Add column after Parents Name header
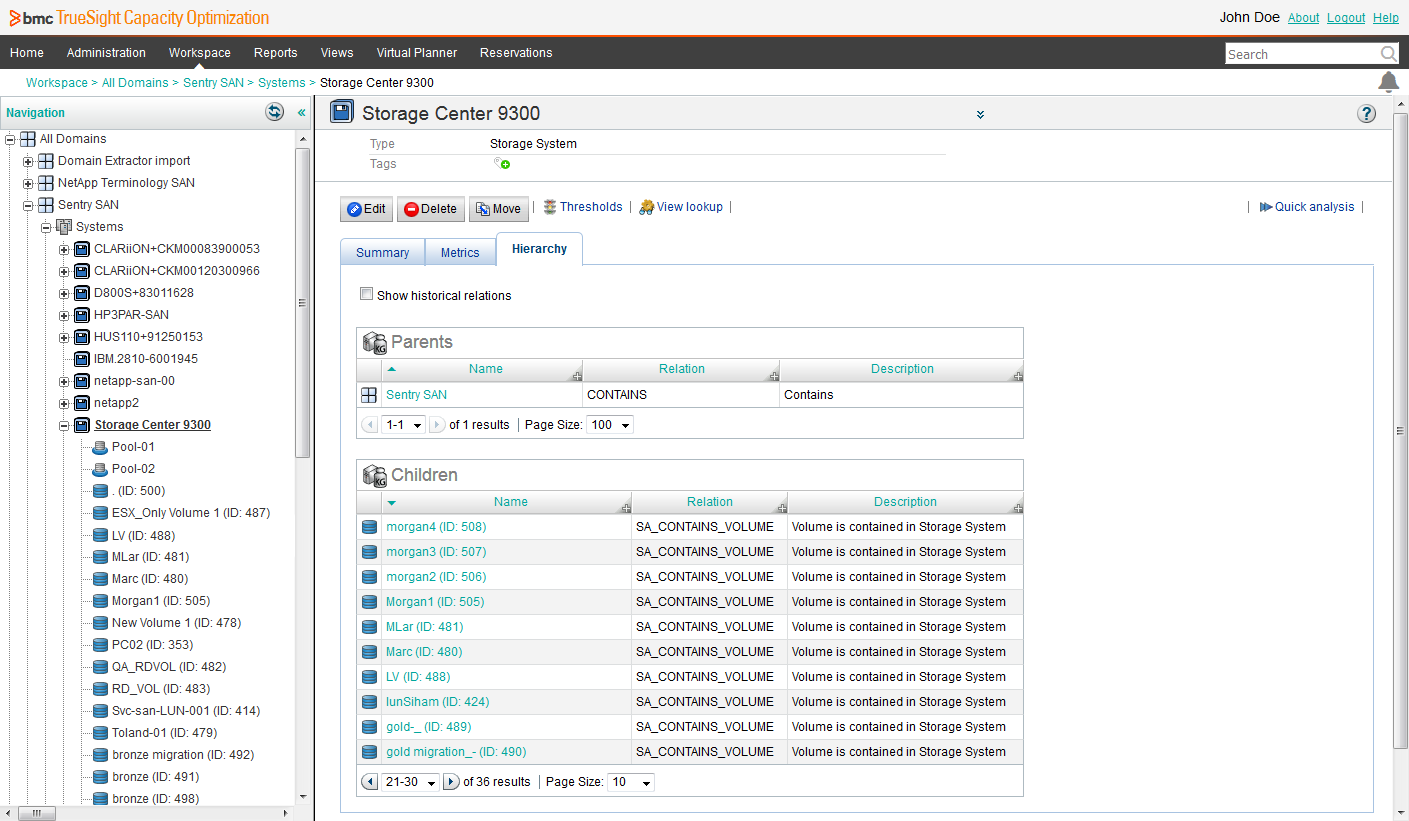This screenshot has height=821, width=1409. click(577, 377)
